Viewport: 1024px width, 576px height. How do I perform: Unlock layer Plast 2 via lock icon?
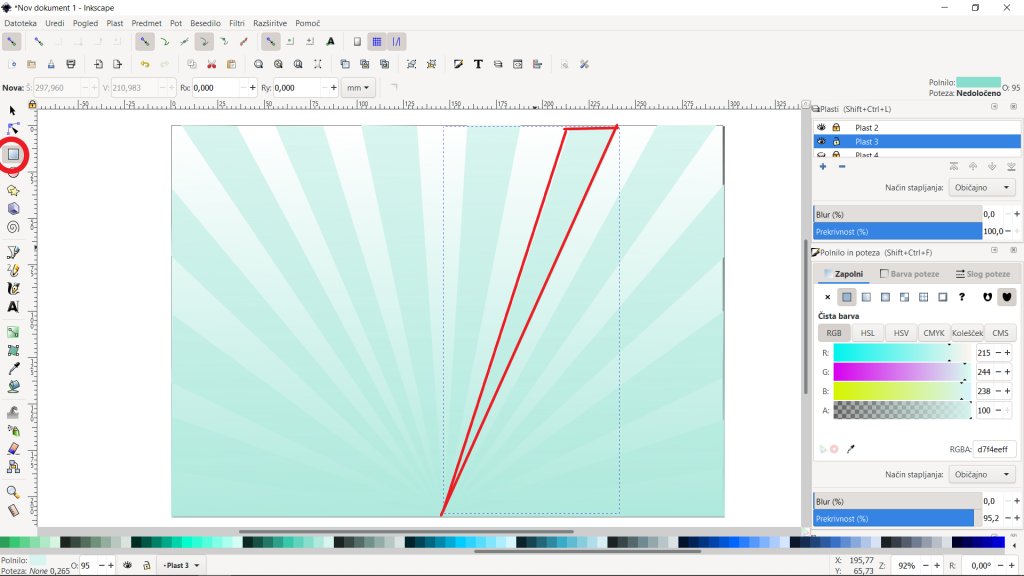point(836,127)
